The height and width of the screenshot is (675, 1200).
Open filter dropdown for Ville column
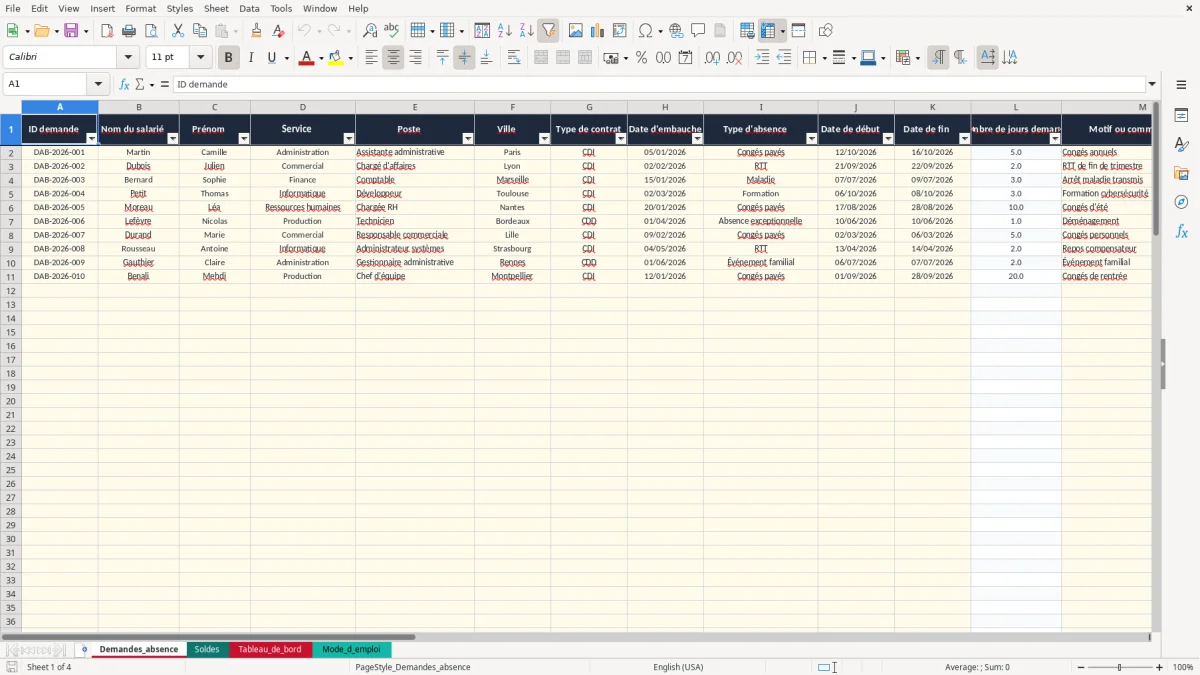point(544,139)
